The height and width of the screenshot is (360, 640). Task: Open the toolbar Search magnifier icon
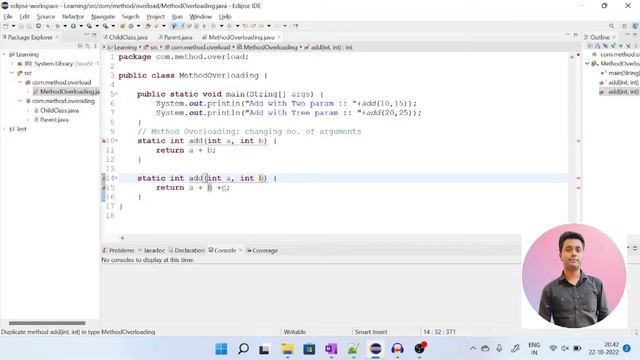(612, 26)
